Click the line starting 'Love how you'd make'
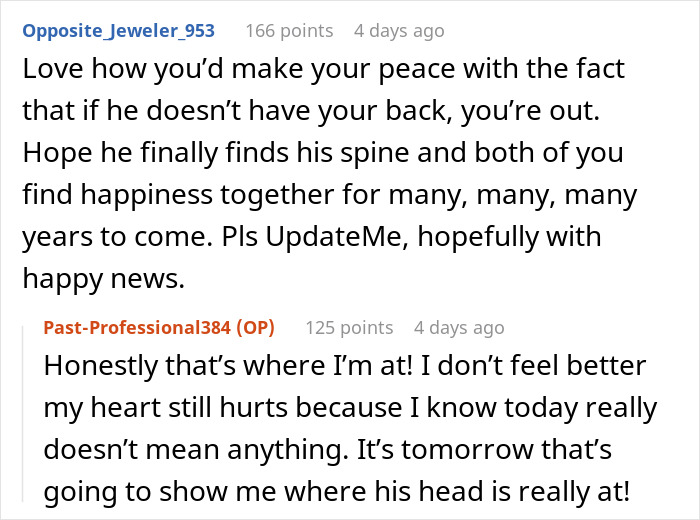 (323, 69)
